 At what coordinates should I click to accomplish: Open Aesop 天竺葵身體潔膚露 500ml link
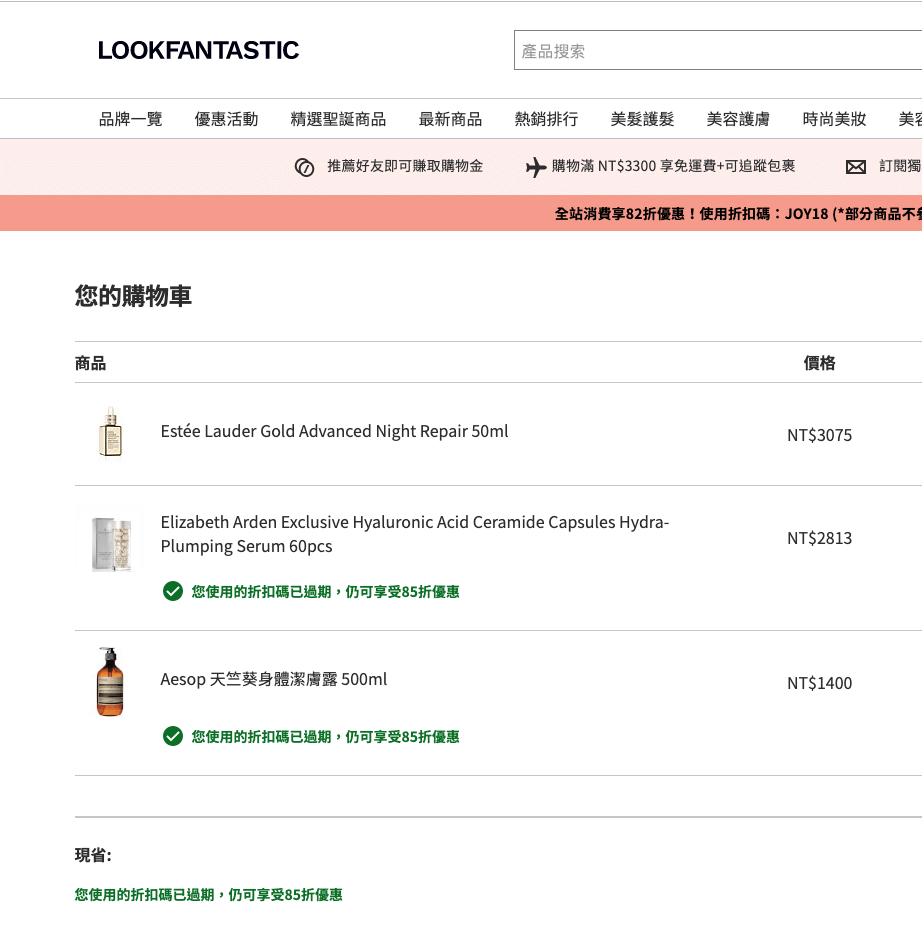pos(274,680)
